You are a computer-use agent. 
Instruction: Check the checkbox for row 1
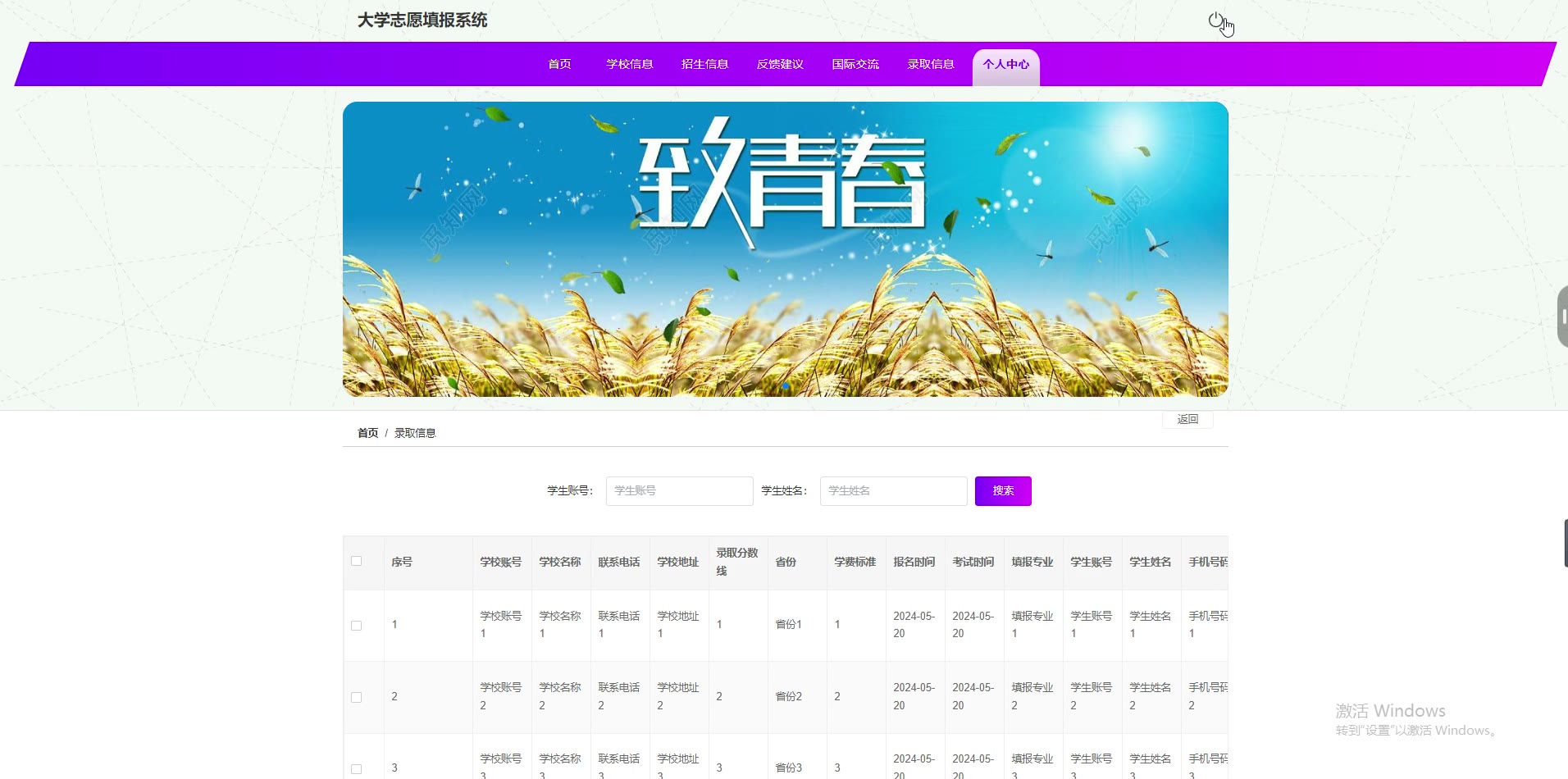[356, 625]
